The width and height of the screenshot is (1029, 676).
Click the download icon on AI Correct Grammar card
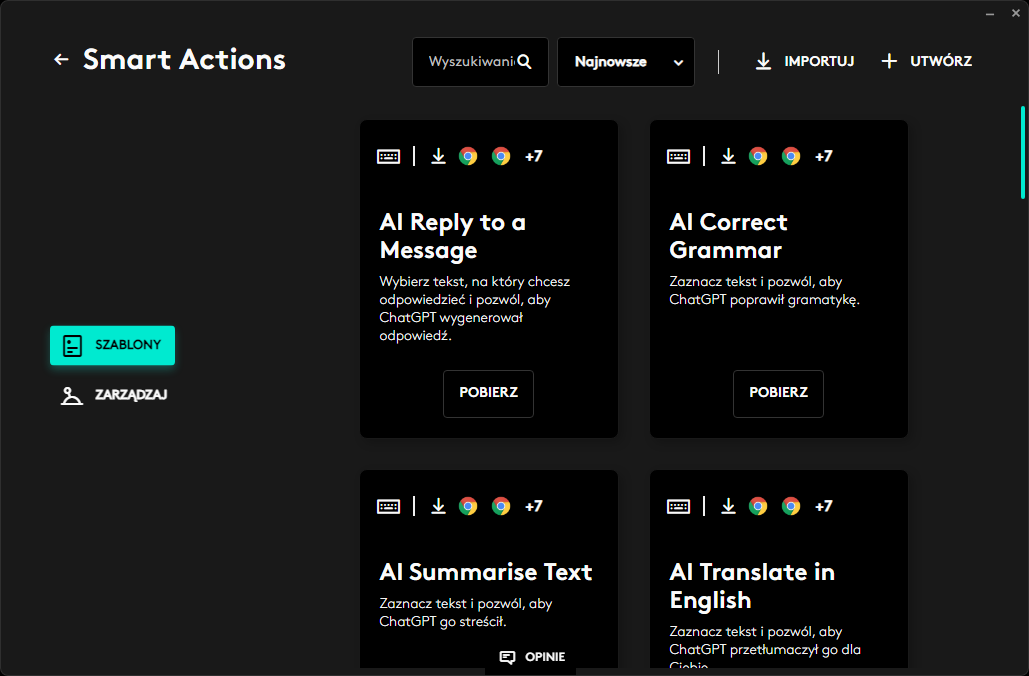[728, 156]
